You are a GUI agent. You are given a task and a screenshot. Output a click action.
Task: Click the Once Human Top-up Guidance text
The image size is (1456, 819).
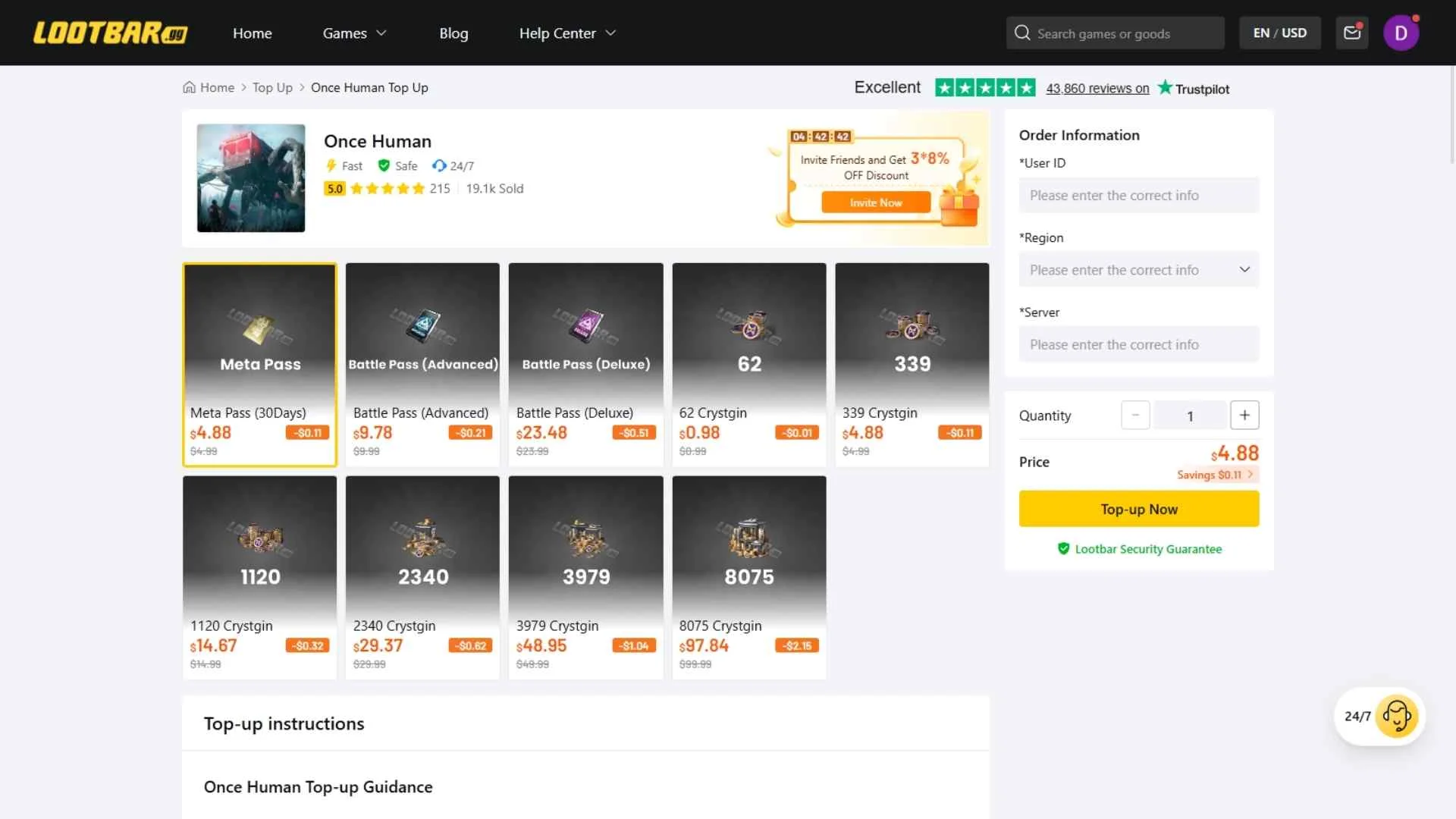(x=318, y=786)
